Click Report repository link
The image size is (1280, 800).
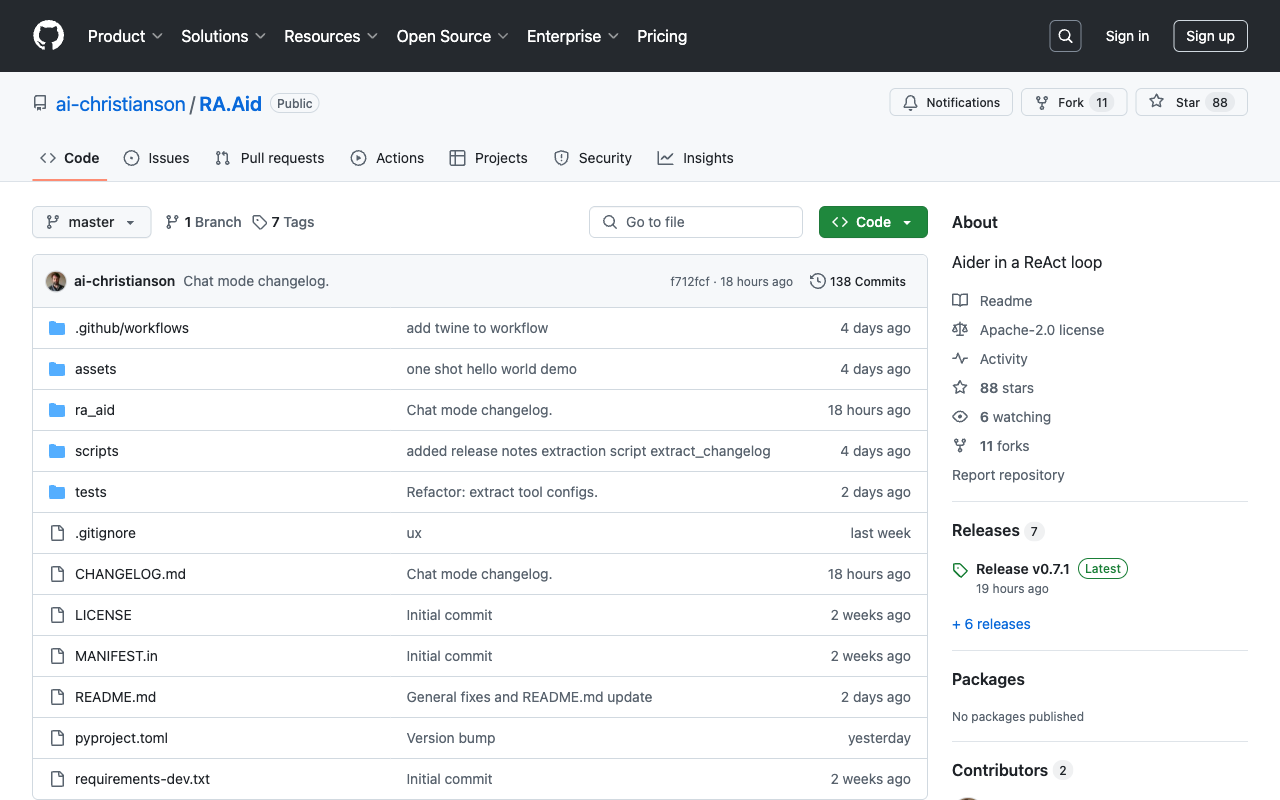point(1008,475)
